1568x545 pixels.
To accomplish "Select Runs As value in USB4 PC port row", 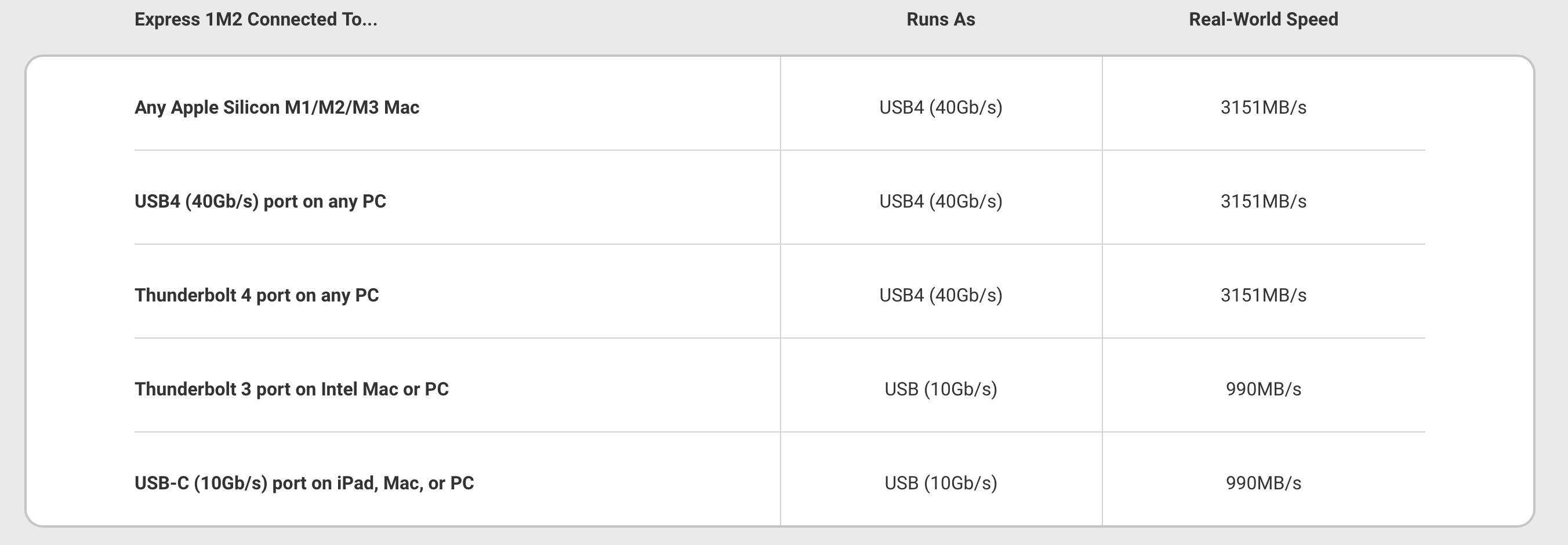I will 941,201.
